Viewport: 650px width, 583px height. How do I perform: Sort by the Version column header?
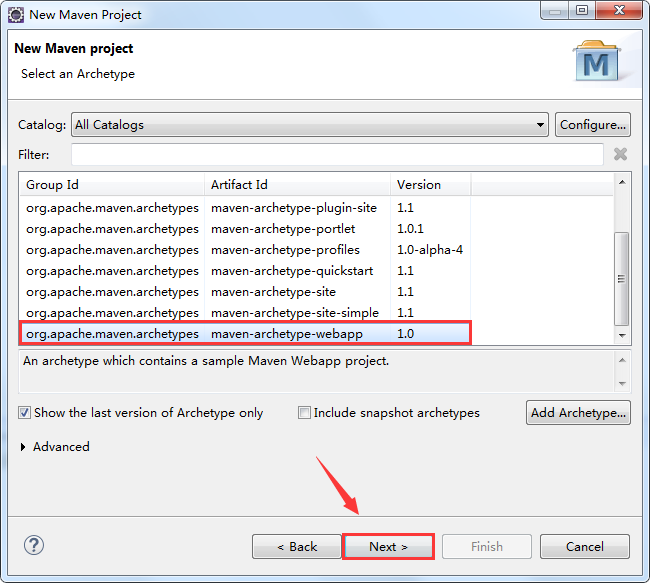tap(430, 185)
